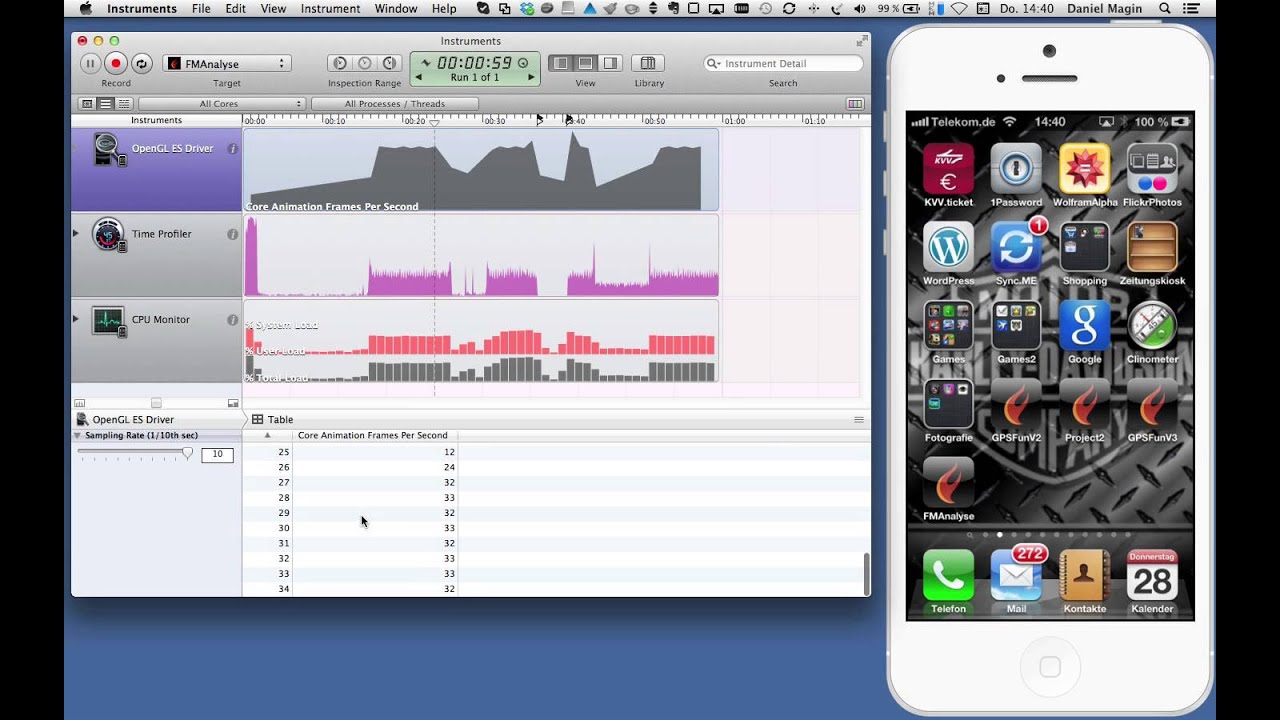Viewport: 1280px width, 720px height.
Task: Open info for Time Profiler
Action: click(232, 234)
